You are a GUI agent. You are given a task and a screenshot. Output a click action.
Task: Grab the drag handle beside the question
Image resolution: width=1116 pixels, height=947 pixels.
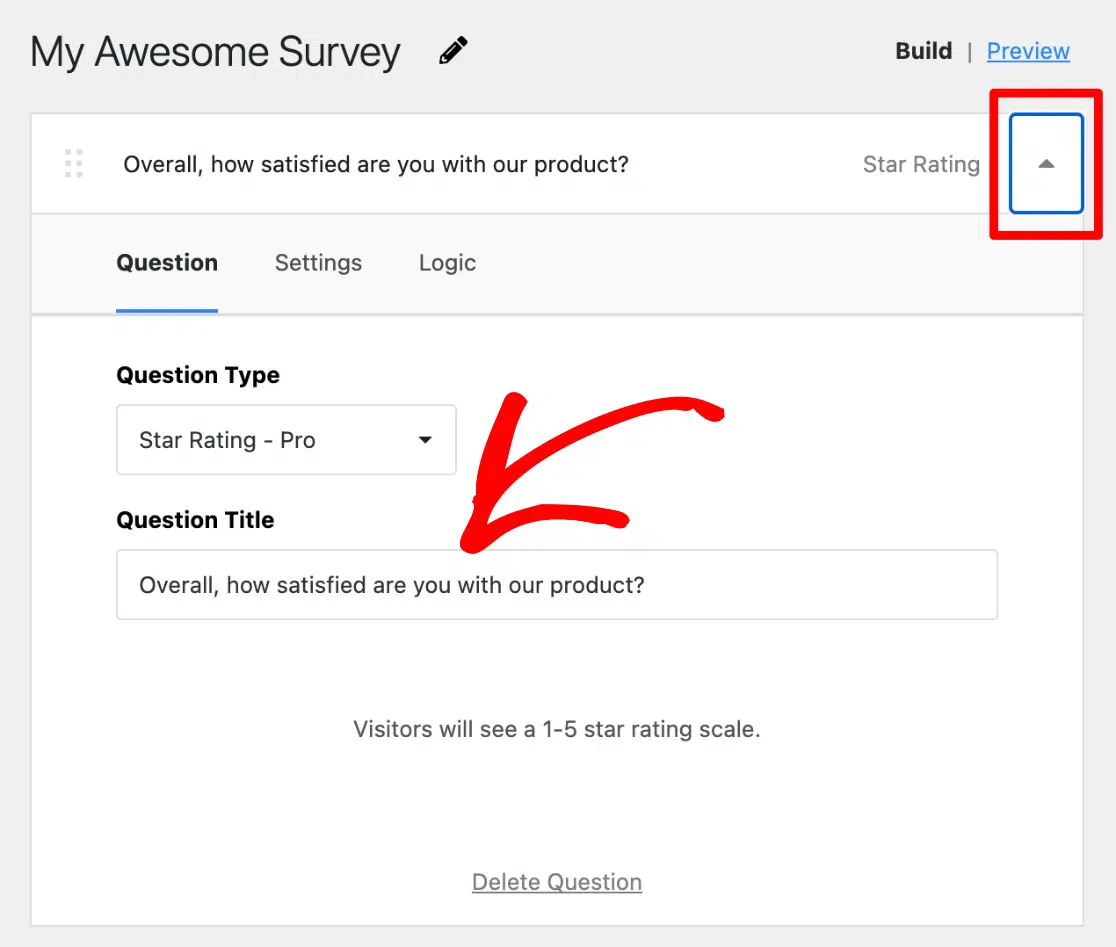click(x=74, y=164)
